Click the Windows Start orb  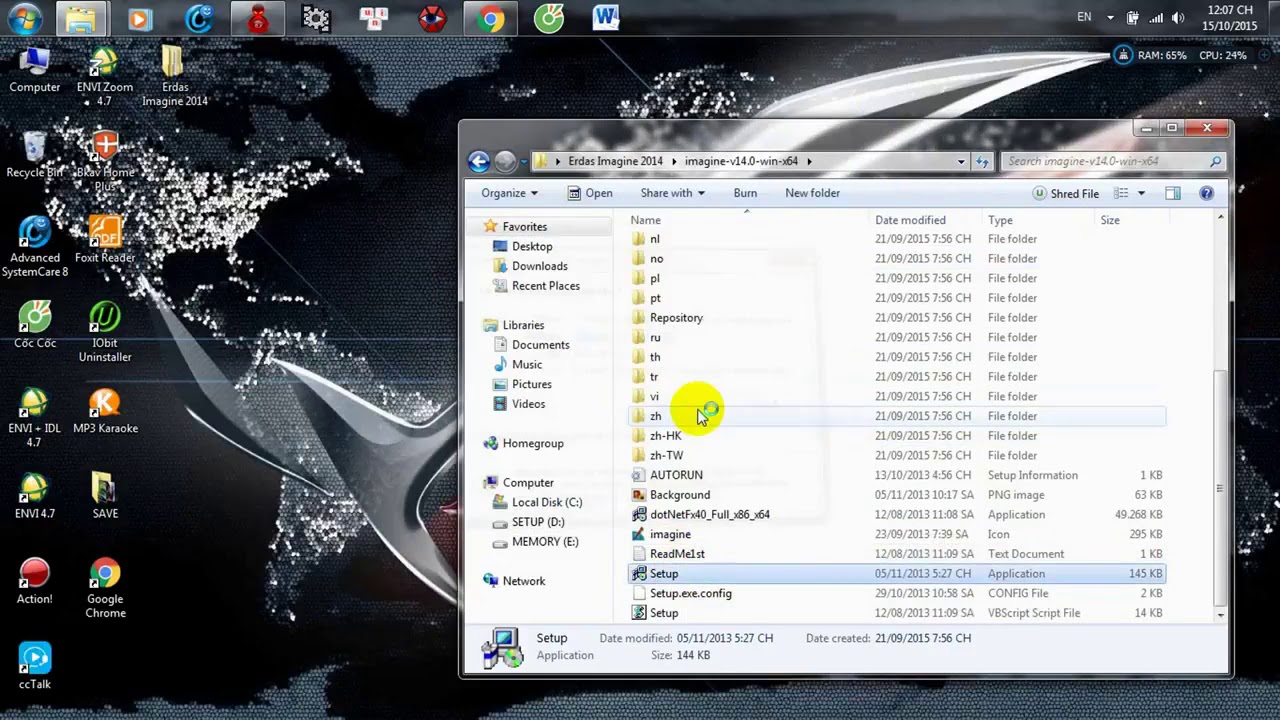pos(24,18)
